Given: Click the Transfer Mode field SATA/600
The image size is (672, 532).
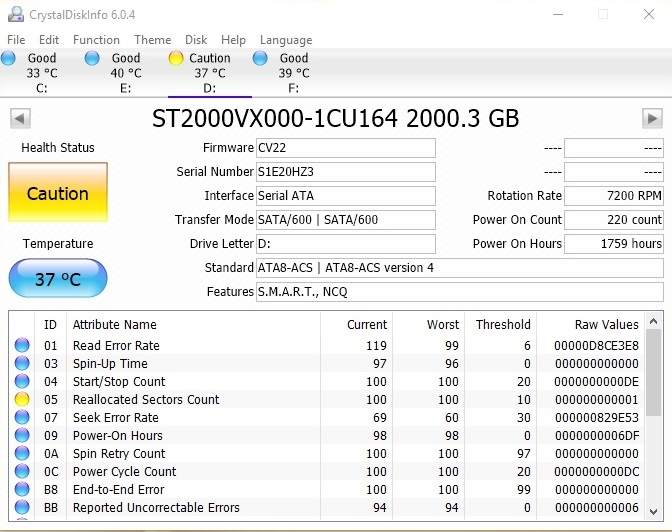Looking at the screenshot, I should pos(345,220).
